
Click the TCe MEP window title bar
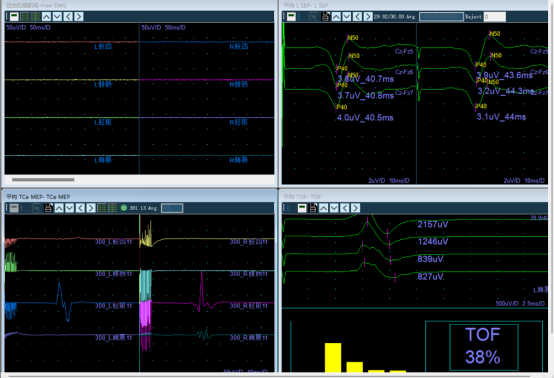139,196
